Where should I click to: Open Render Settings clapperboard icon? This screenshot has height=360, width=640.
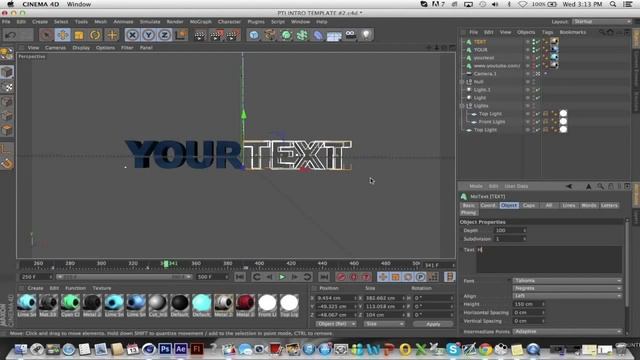click(x=232, y=36)
